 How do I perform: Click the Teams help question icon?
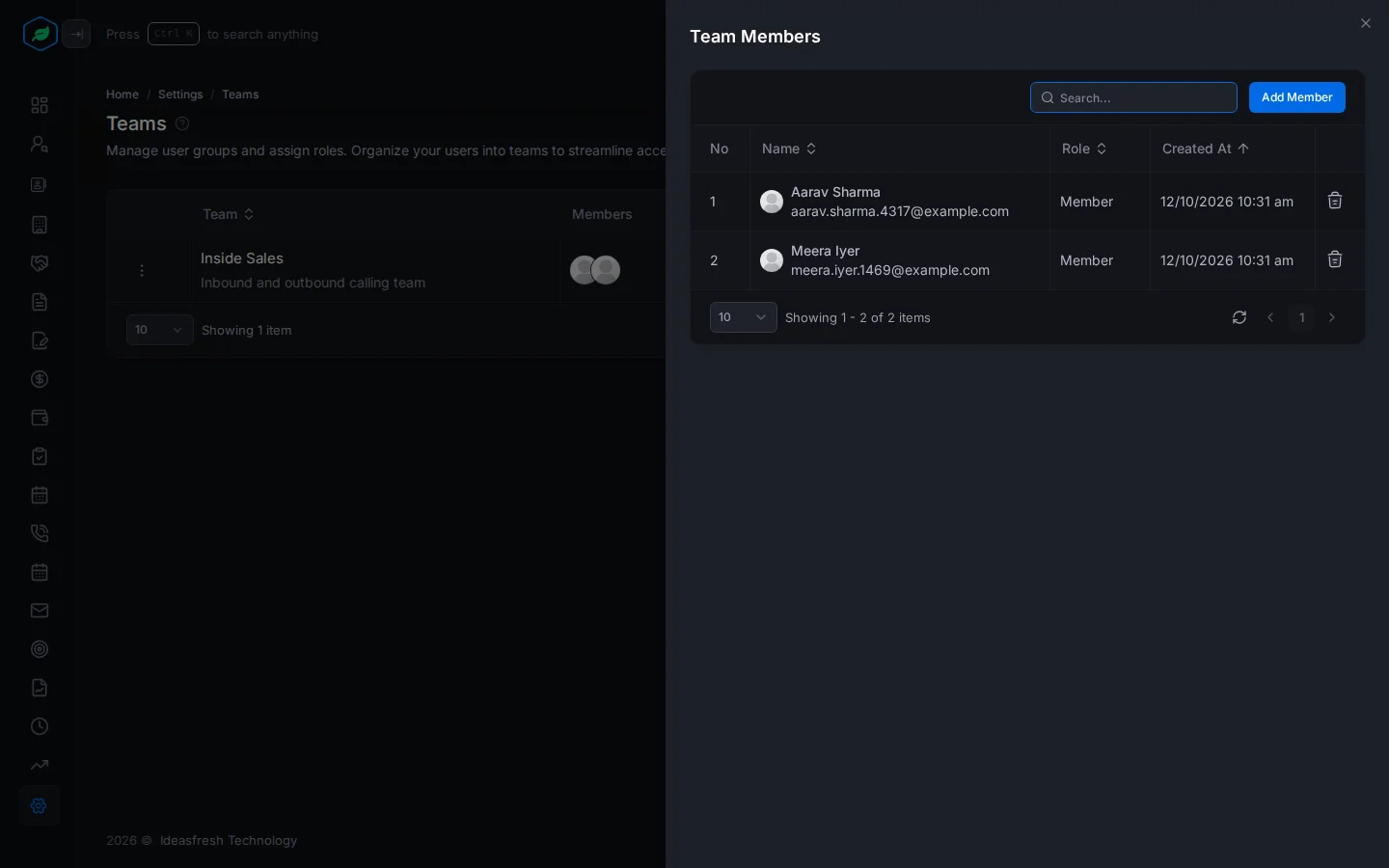pyautogui.click(x=182, y=123)
